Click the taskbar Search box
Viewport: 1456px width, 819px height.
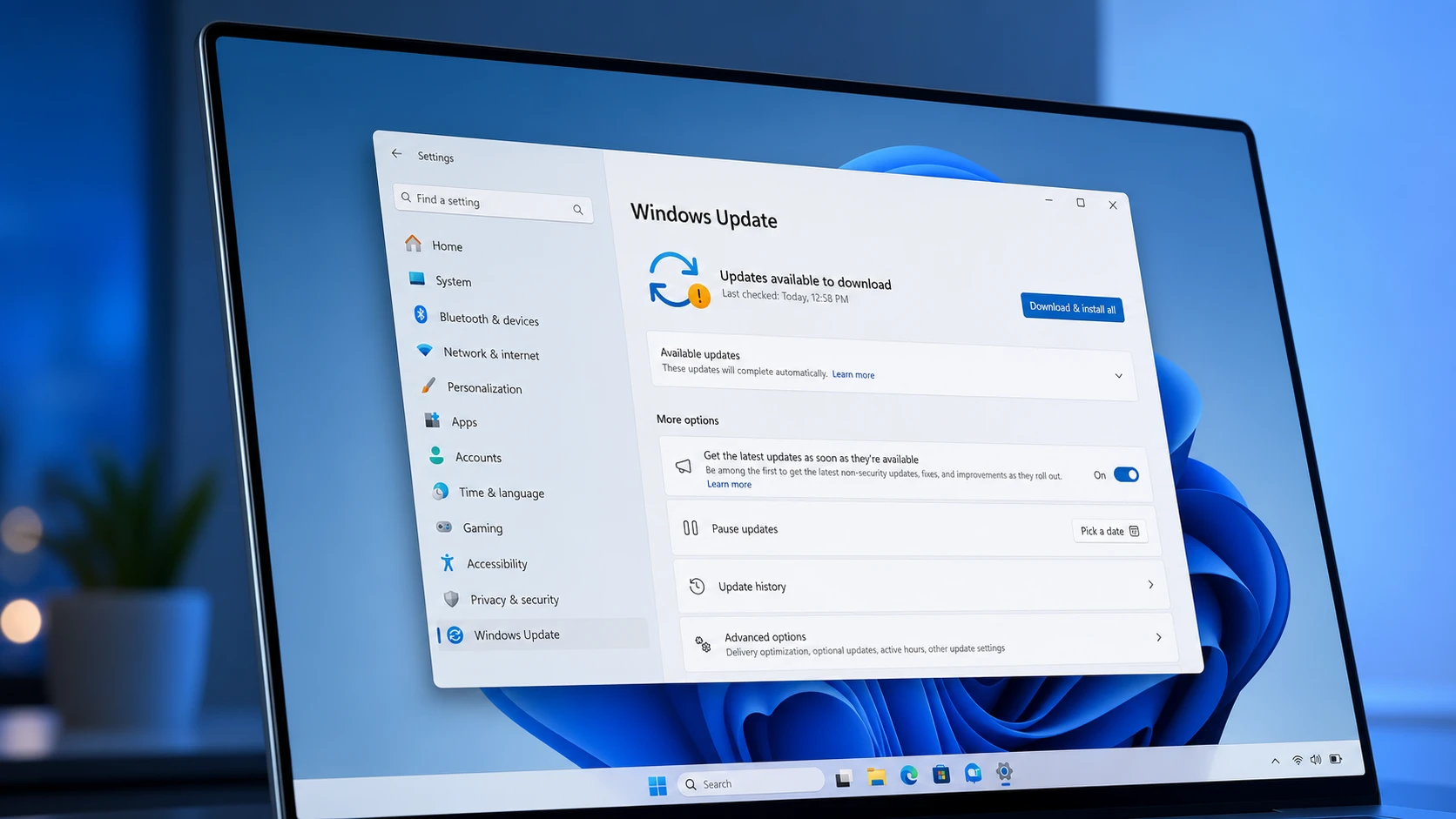coord(751,782)
